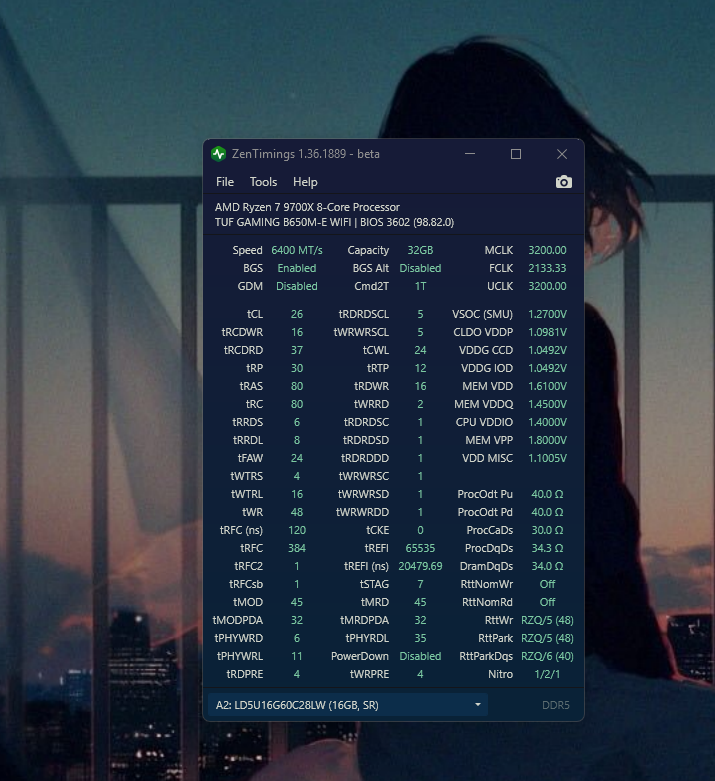Click the 32GB capacity value
The width and height of the screenshot is (715, 781).
tap(420, 250)
